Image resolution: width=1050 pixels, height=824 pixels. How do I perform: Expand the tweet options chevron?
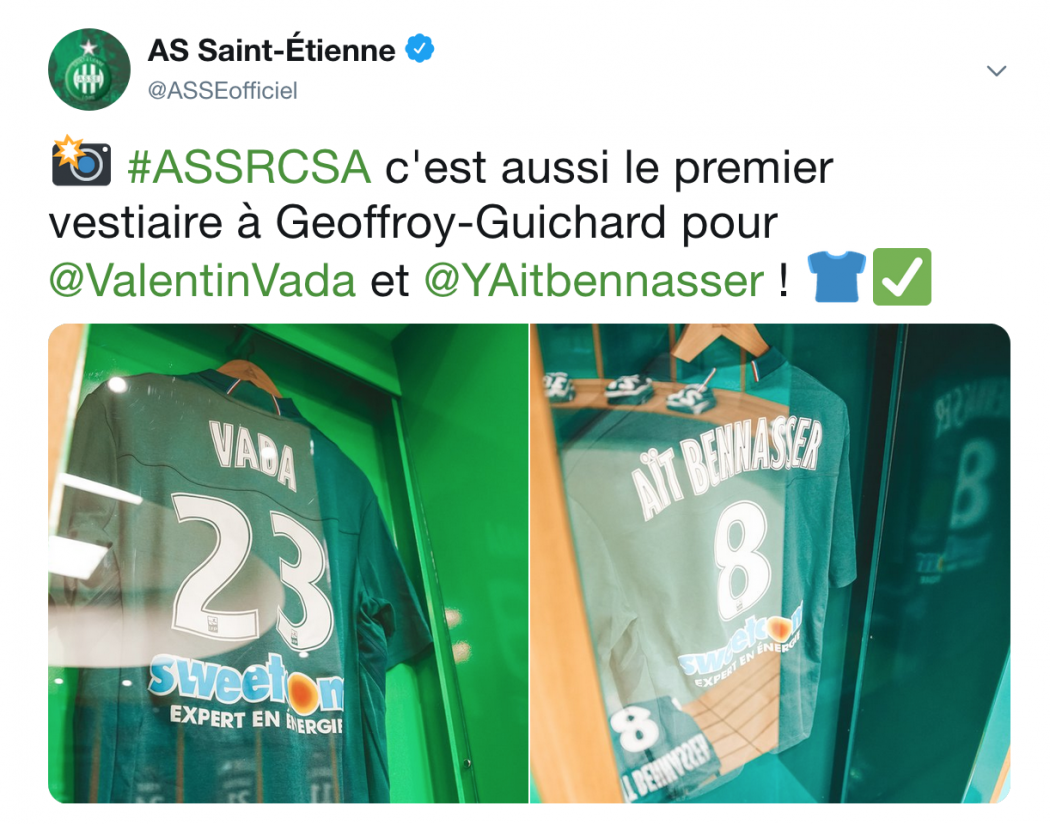click(x=996, y=71)
